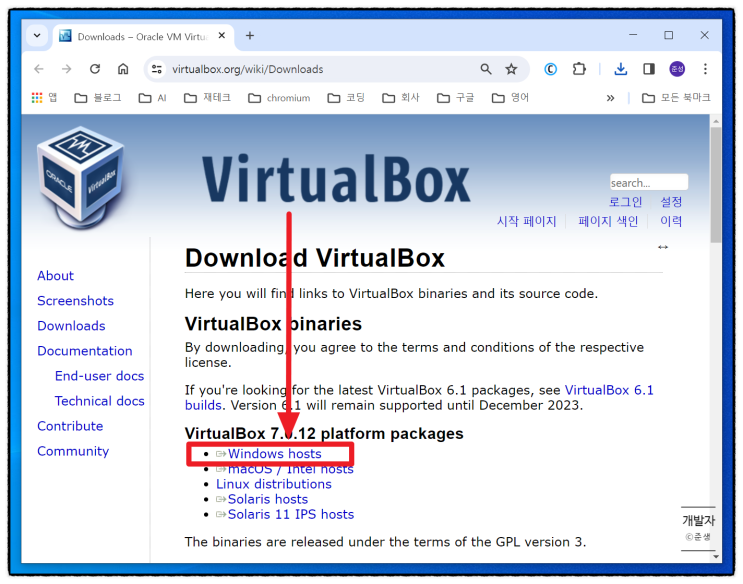
Task: Open the apps grid shortcut
Action: click(x=44, y=98)
